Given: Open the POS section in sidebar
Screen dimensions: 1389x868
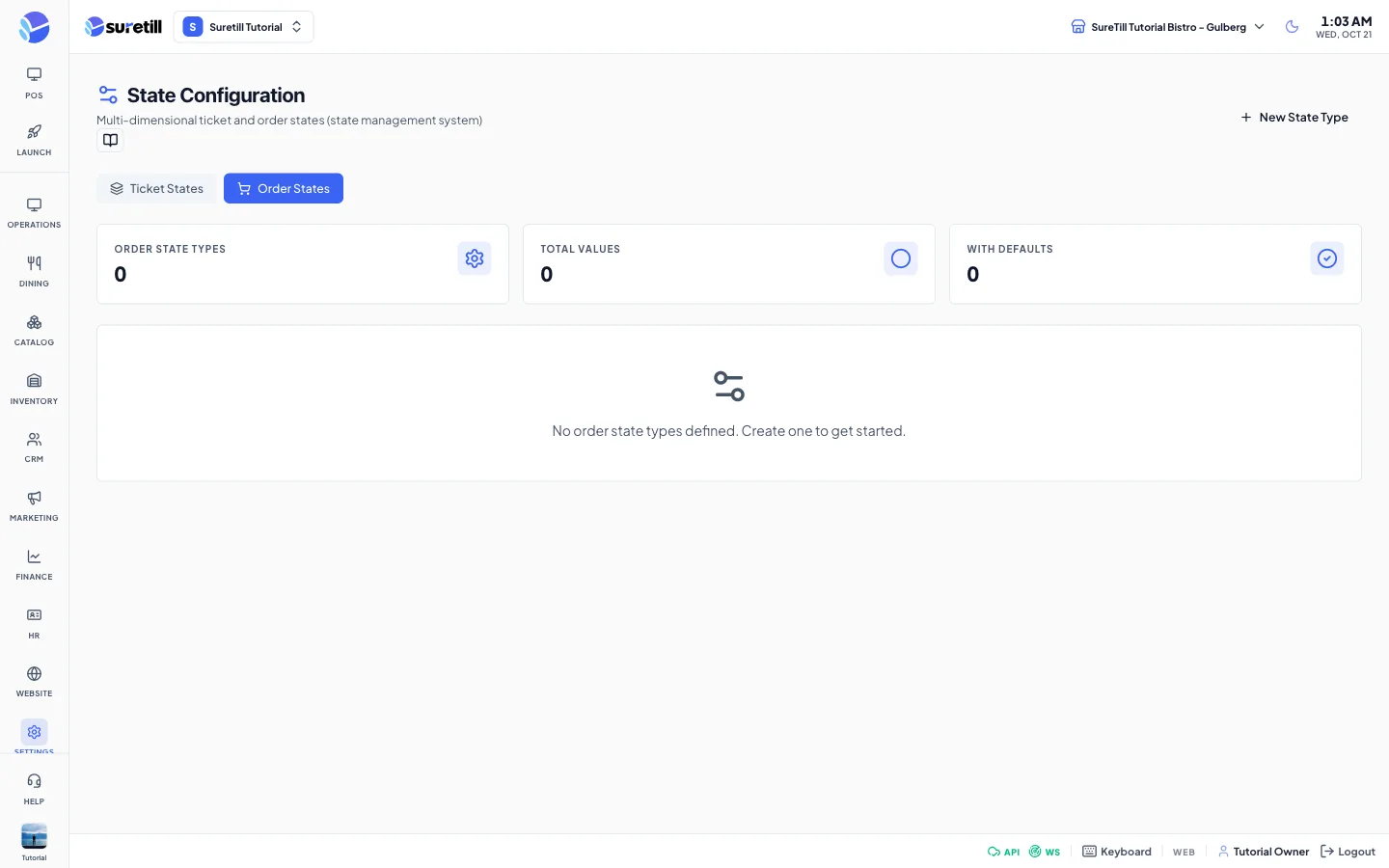Looking at the screenshot, I should pos(34,83).
